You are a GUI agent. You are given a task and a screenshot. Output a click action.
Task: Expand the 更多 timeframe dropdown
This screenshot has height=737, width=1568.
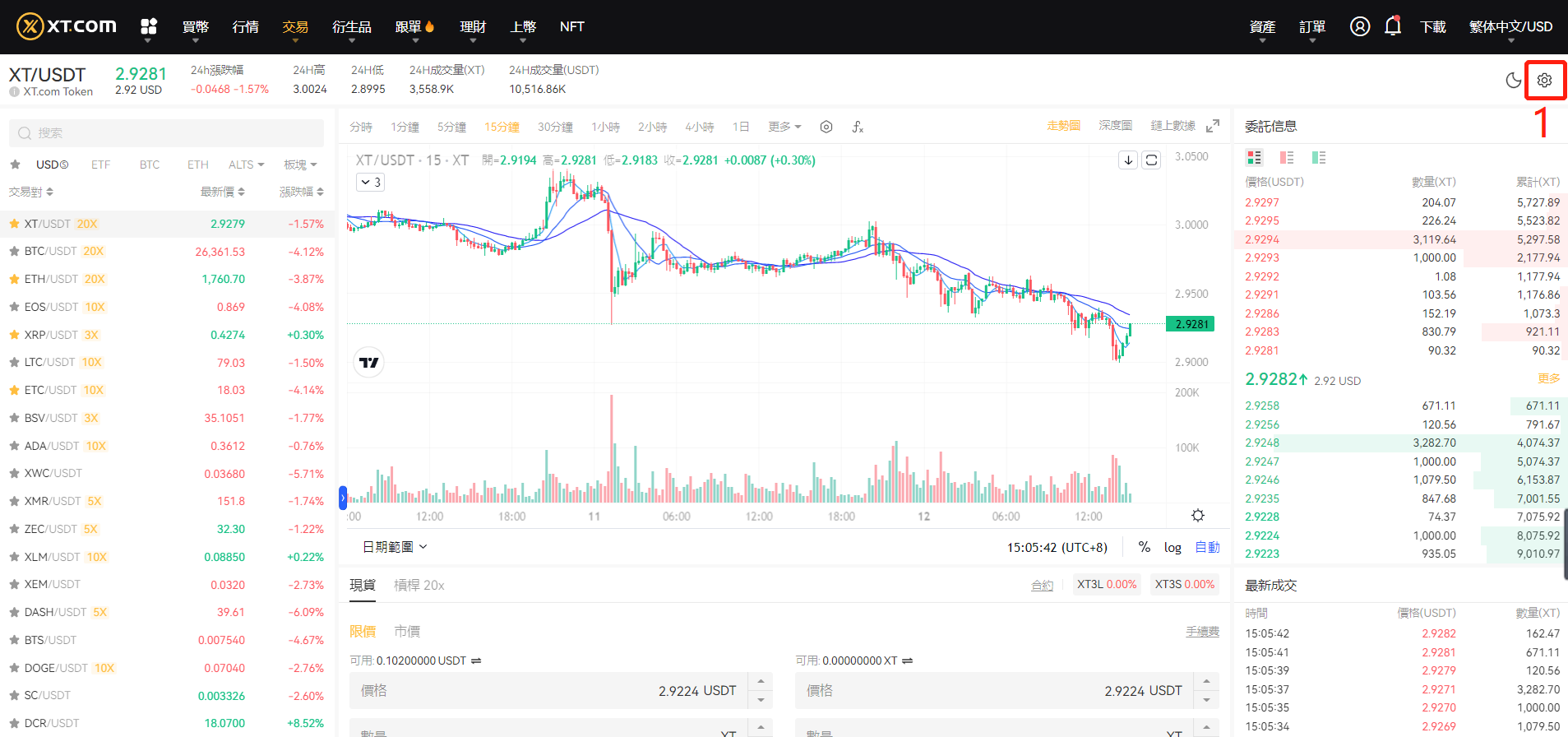coord(784,127)
